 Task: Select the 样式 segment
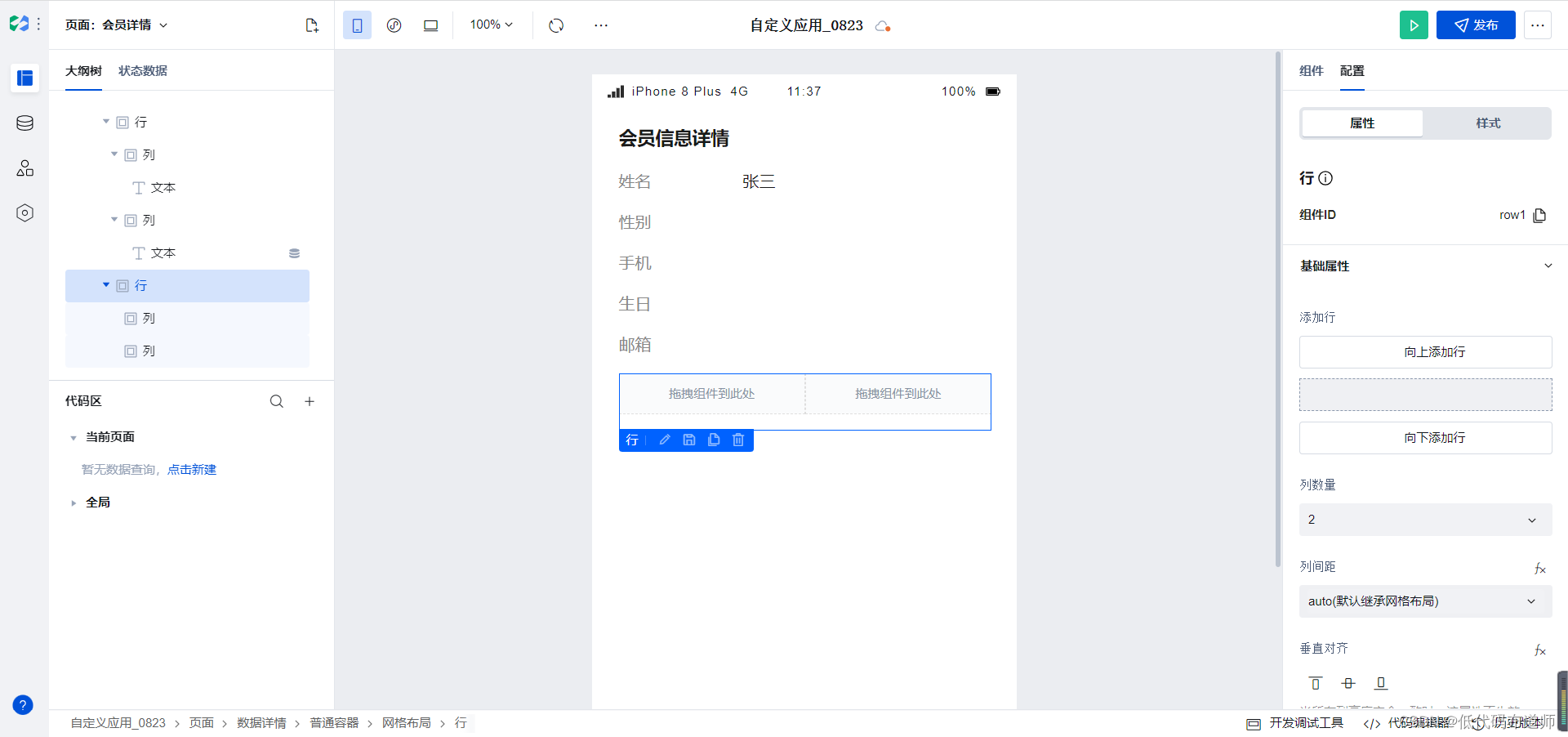click(x=1488, y=123)
